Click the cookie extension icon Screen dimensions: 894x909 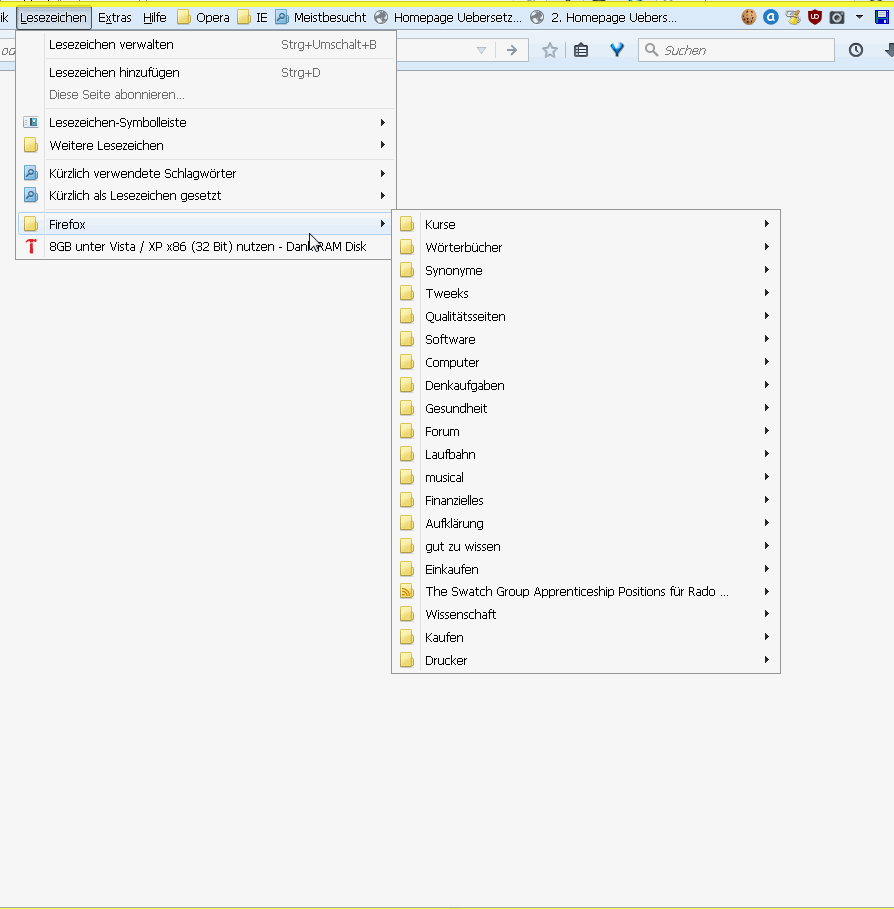click(x=748, y=17)
